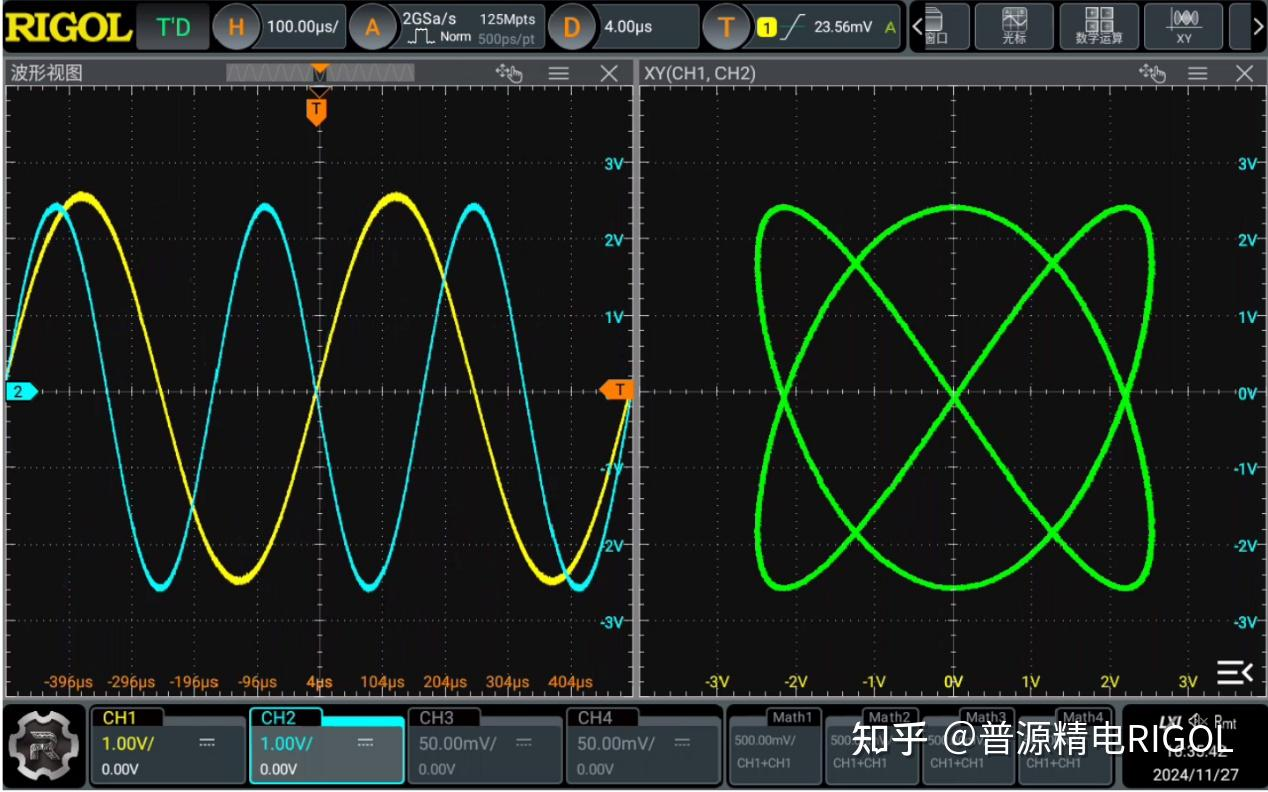Image resolution: width=1268 pixels, height=792 pixels.
Task: Open the 数学运算 math function icon
Action: point(1099,26)
